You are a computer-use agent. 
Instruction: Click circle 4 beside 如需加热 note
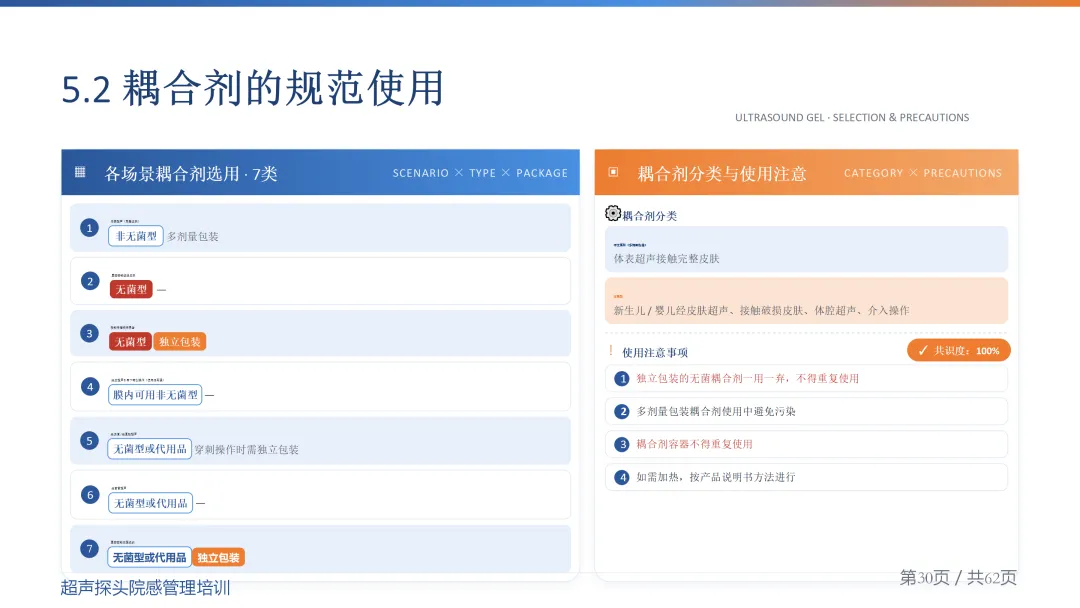pos(622,477)
